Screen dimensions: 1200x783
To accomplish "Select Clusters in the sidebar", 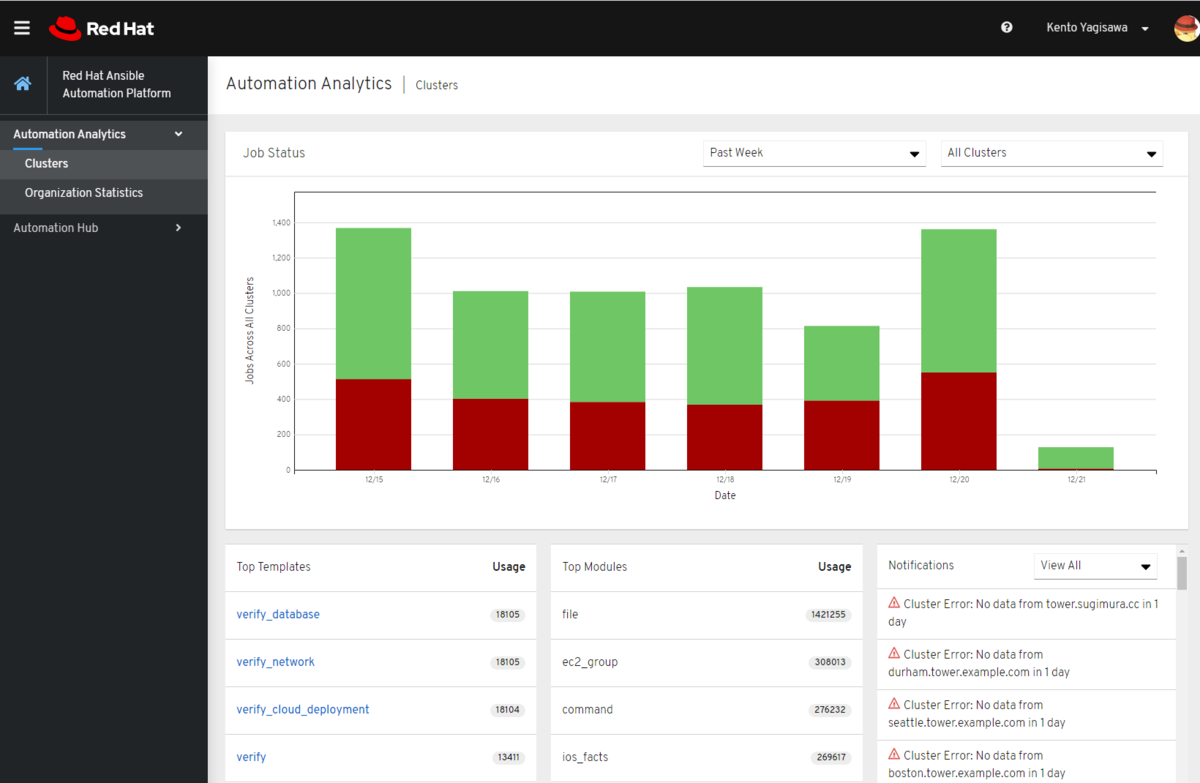I will pyautogui.click(x=104, y=163).
